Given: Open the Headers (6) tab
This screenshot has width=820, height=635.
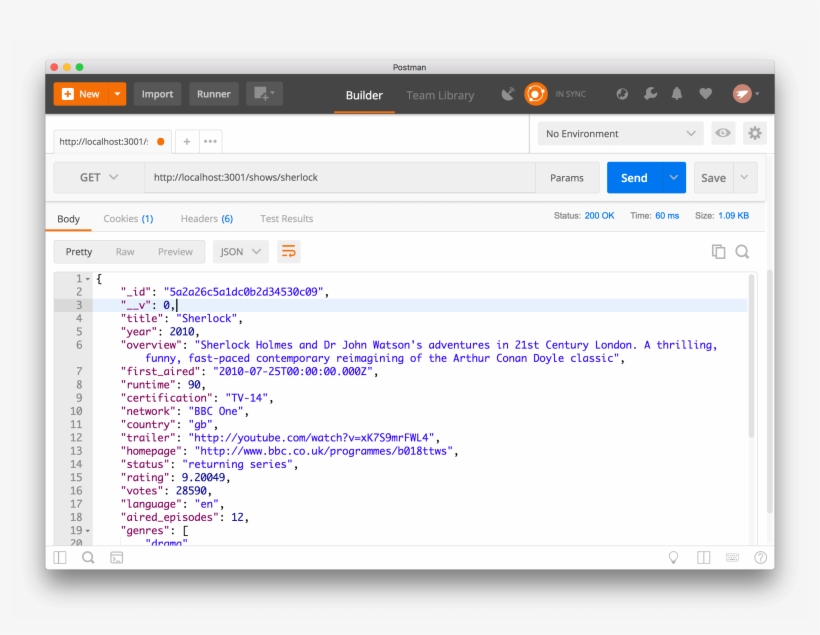Looking at the screenshot, I should click(207, 219).
